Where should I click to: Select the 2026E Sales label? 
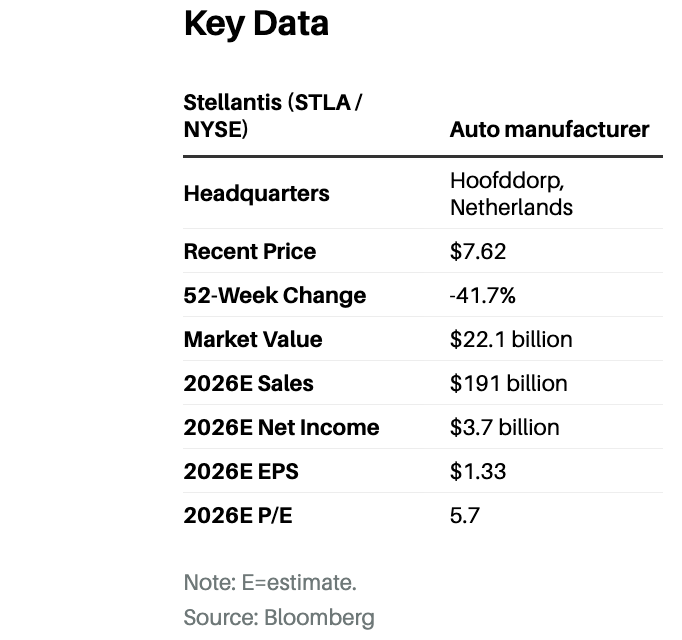pyautogui.click(x=248, y=384)
